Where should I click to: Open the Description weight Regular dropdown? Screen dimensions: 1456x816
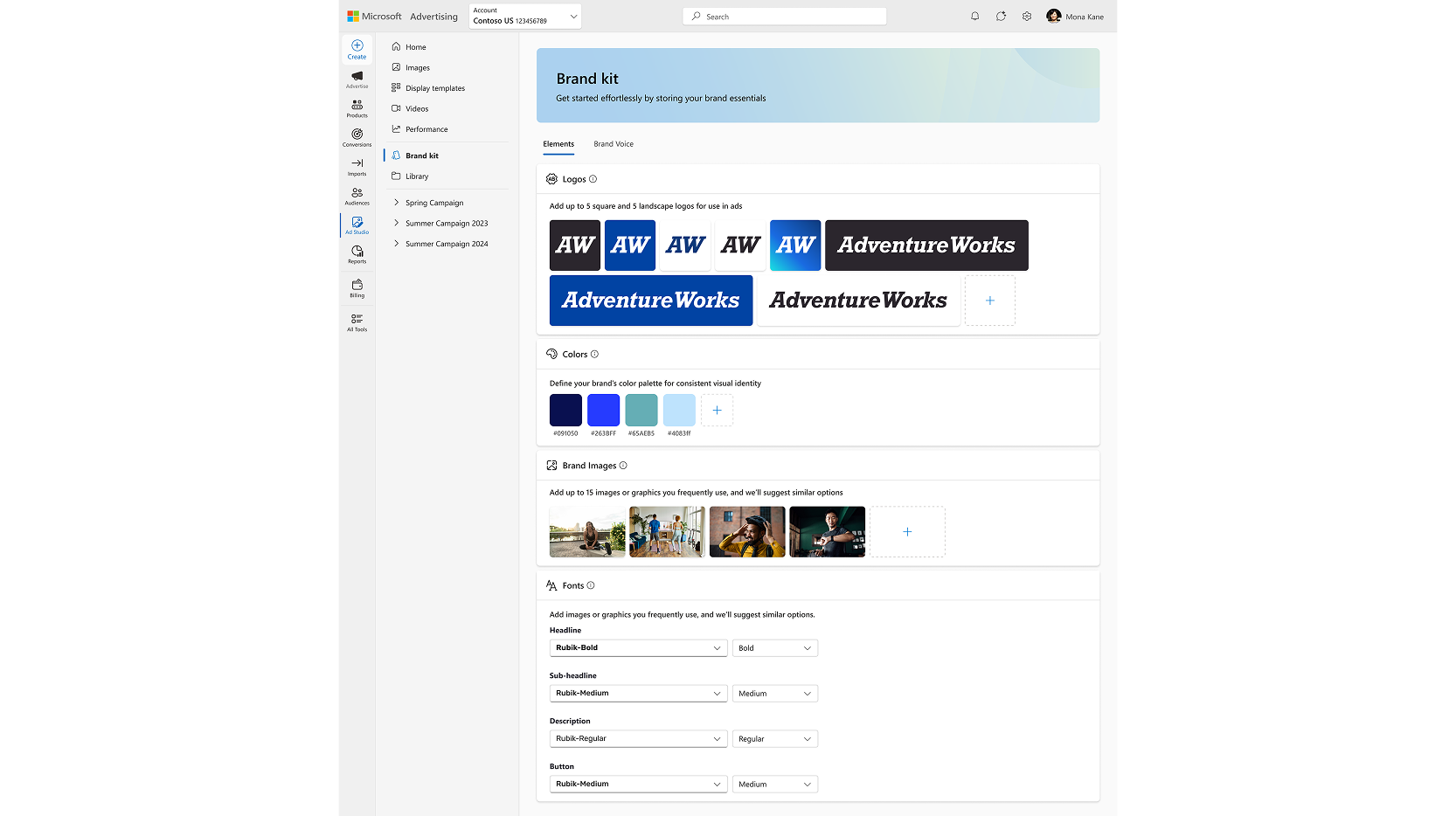tap(774, 739)
